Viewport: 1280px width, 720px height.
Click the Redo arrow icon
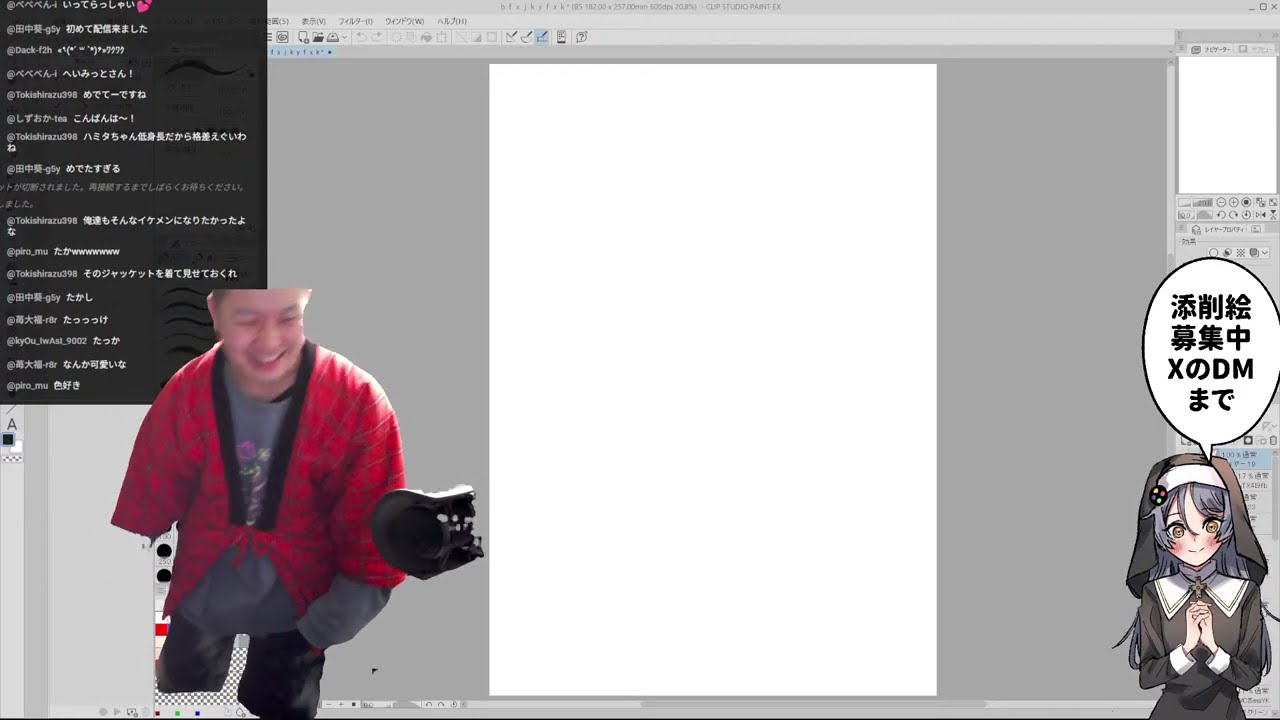376,37
